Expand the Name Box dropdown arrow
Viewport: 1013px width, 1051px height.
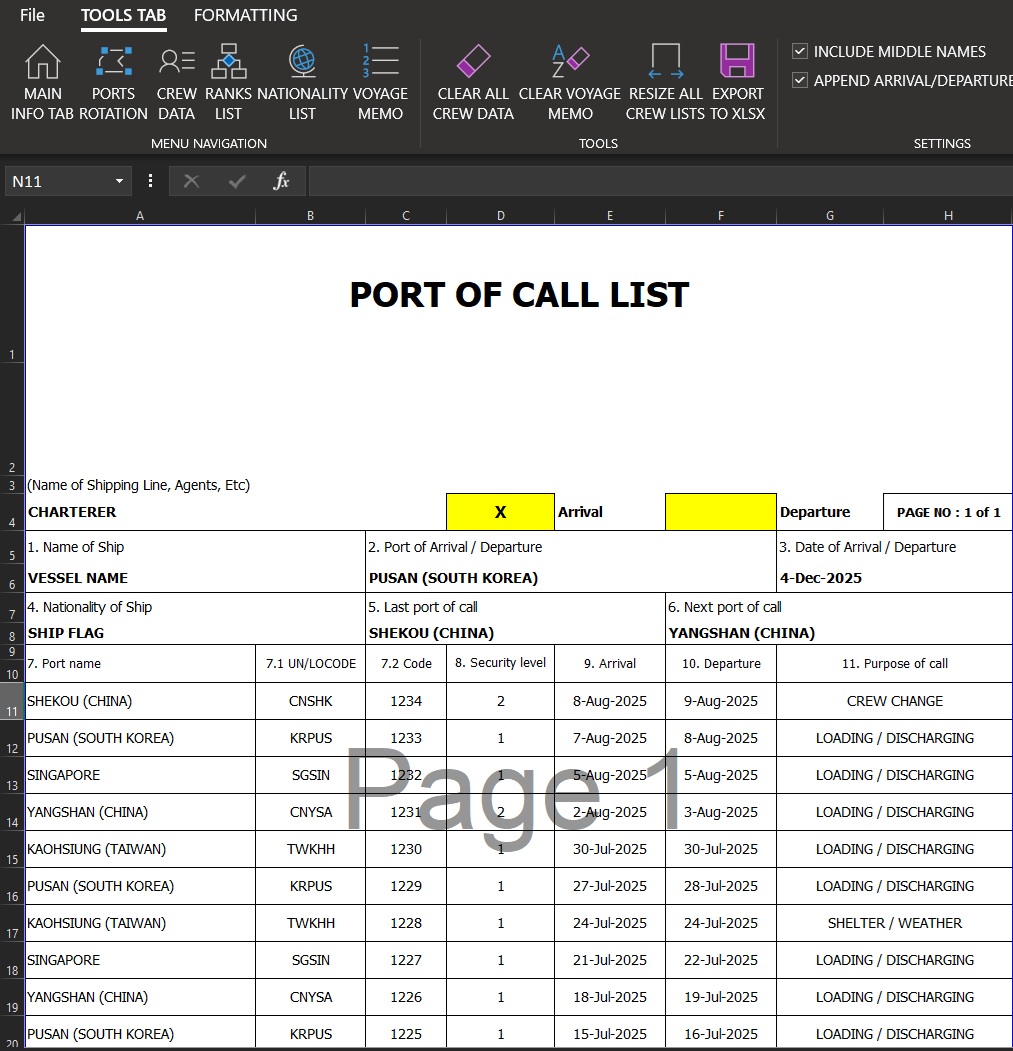tap(119, 181)
